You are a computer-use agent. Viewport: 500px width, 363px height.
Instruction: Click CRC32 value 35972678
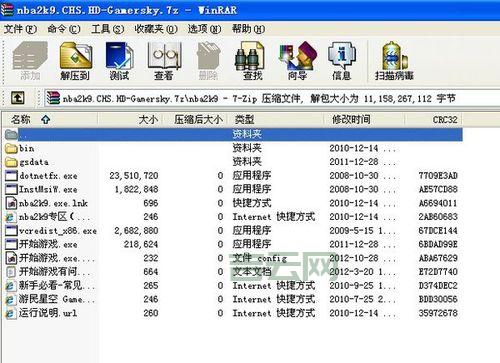pos(438,313)
